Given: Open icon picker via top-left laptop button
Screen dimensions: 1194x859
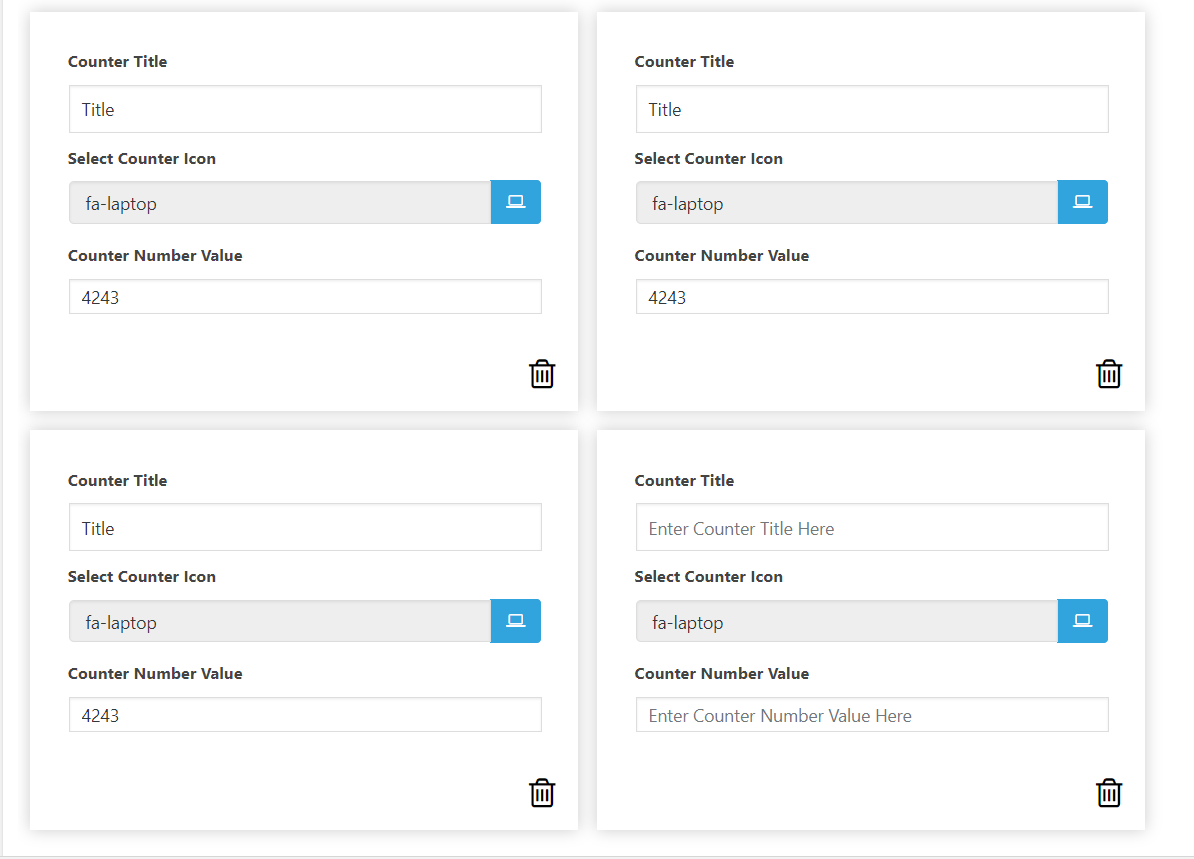Looking at the screenshot, I should [516, 202].
